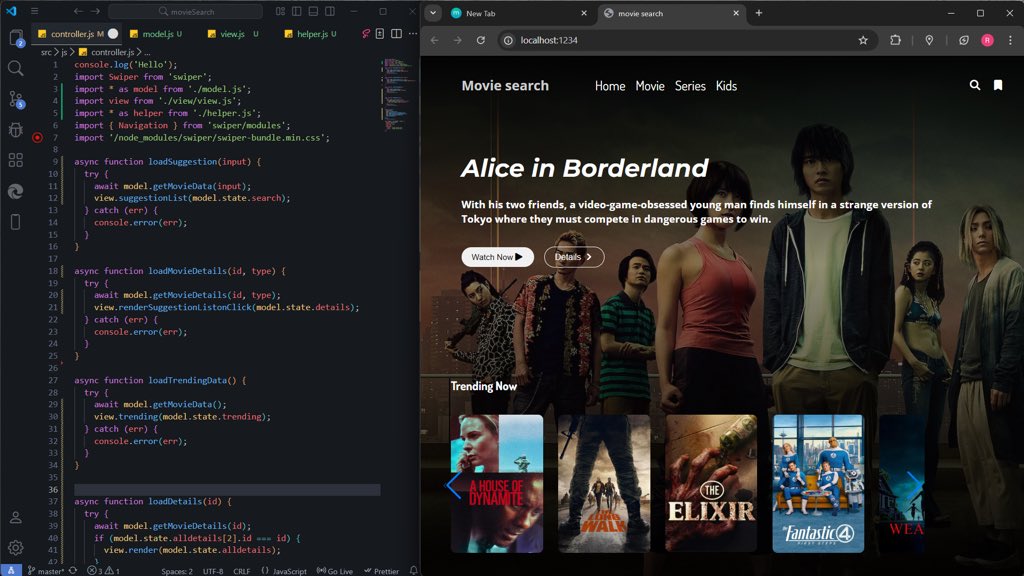Click Synchronize Changes icon in status bar

[72, 571]
